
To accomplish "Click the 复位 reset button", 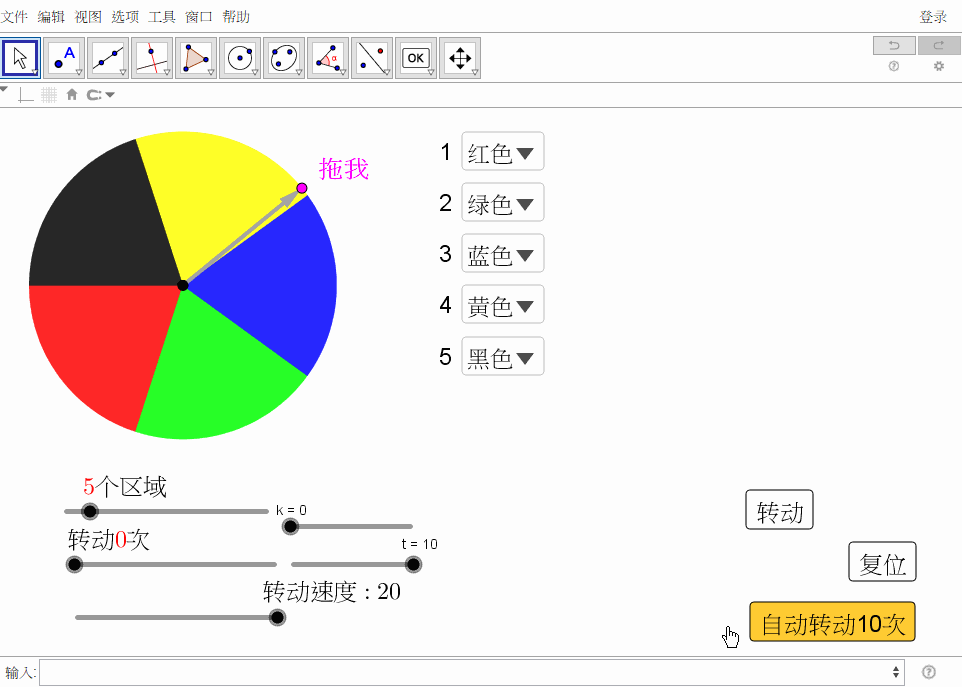I will (x=882, y=562).
